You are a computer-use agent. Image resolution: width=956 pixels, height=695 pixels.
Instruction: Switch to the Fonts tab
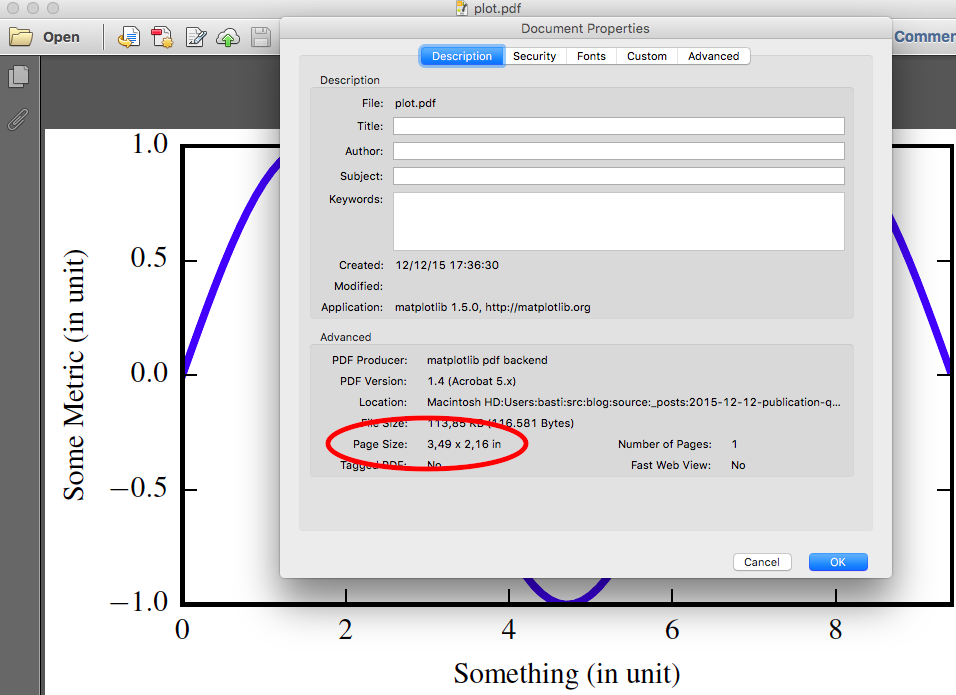(x=591, y=56)
